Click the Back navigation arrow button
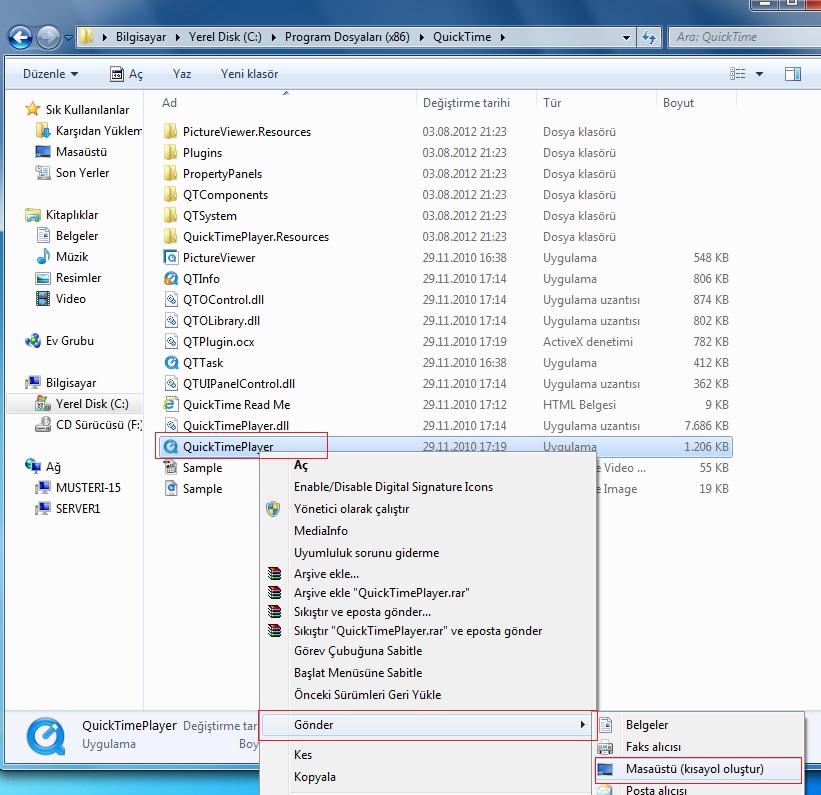 coord(20,37)
